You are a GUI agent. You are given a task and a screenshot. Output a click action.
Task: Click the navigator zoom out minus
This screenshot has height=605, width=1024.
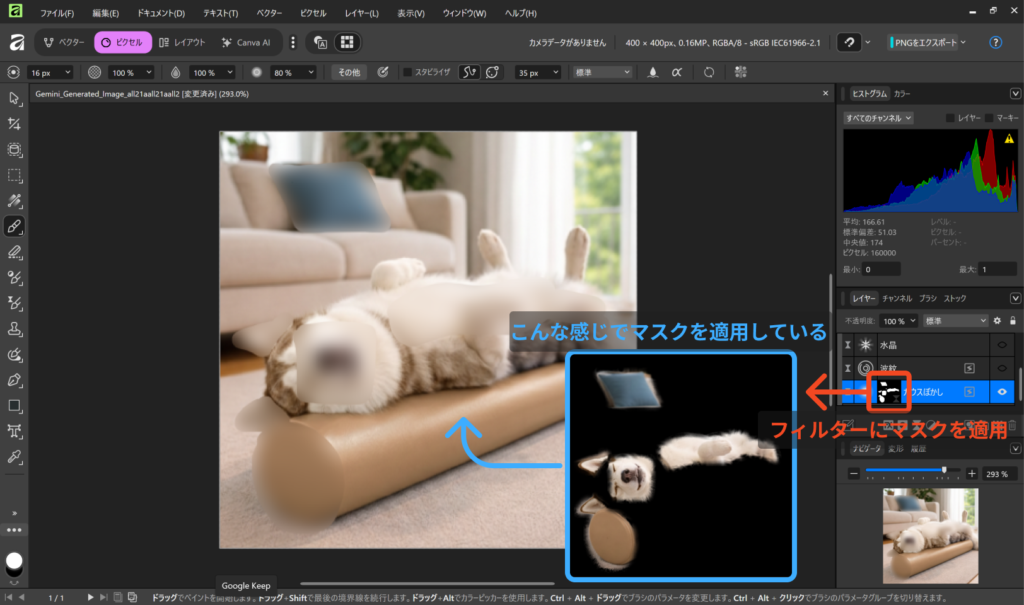(853, 473)
